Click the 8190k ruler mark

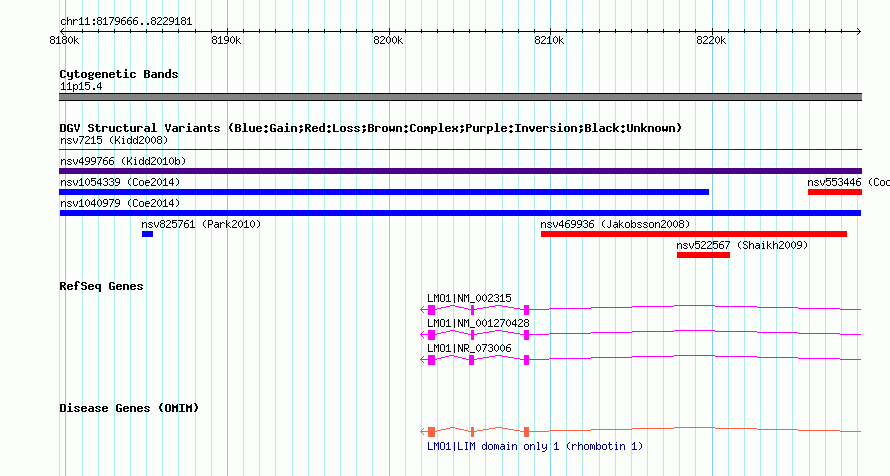pyautogui.click(x=226, y=40)
